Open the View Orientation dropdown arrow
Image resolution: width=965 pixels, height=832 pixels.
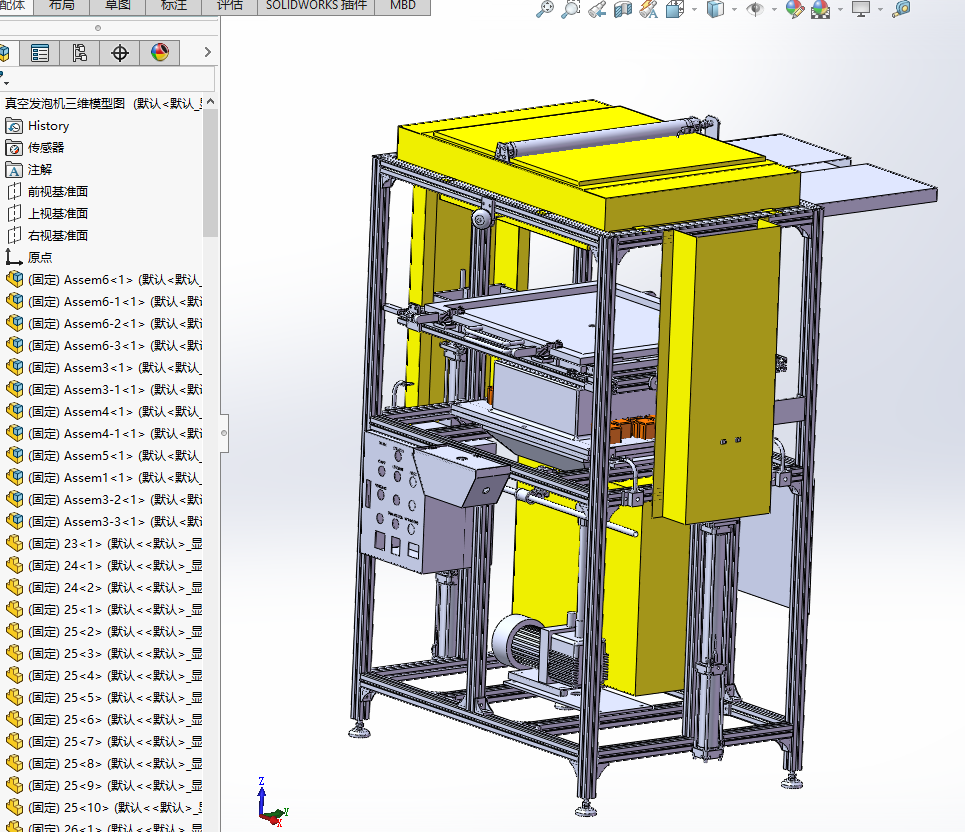pos(693,10)
